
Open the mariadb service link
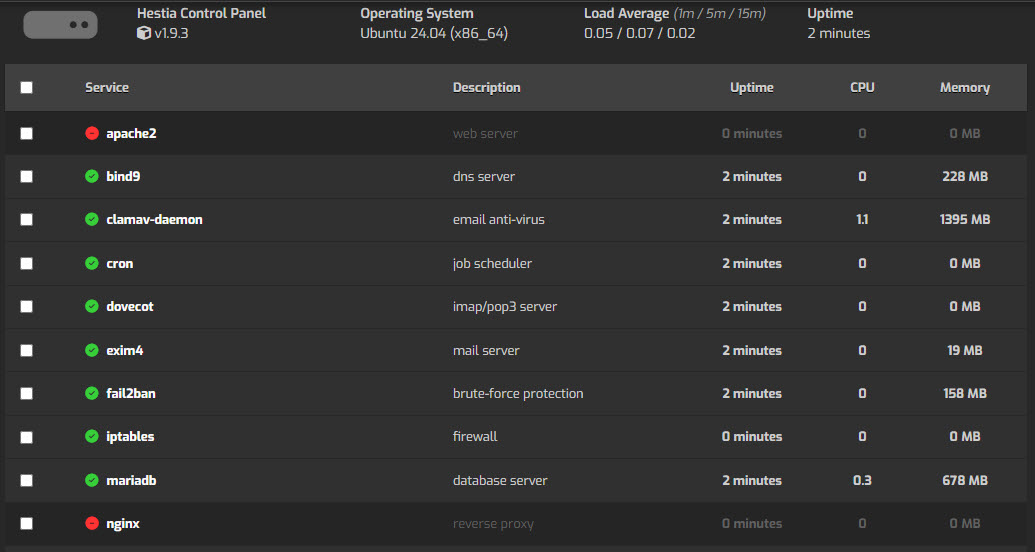[131, 480]
